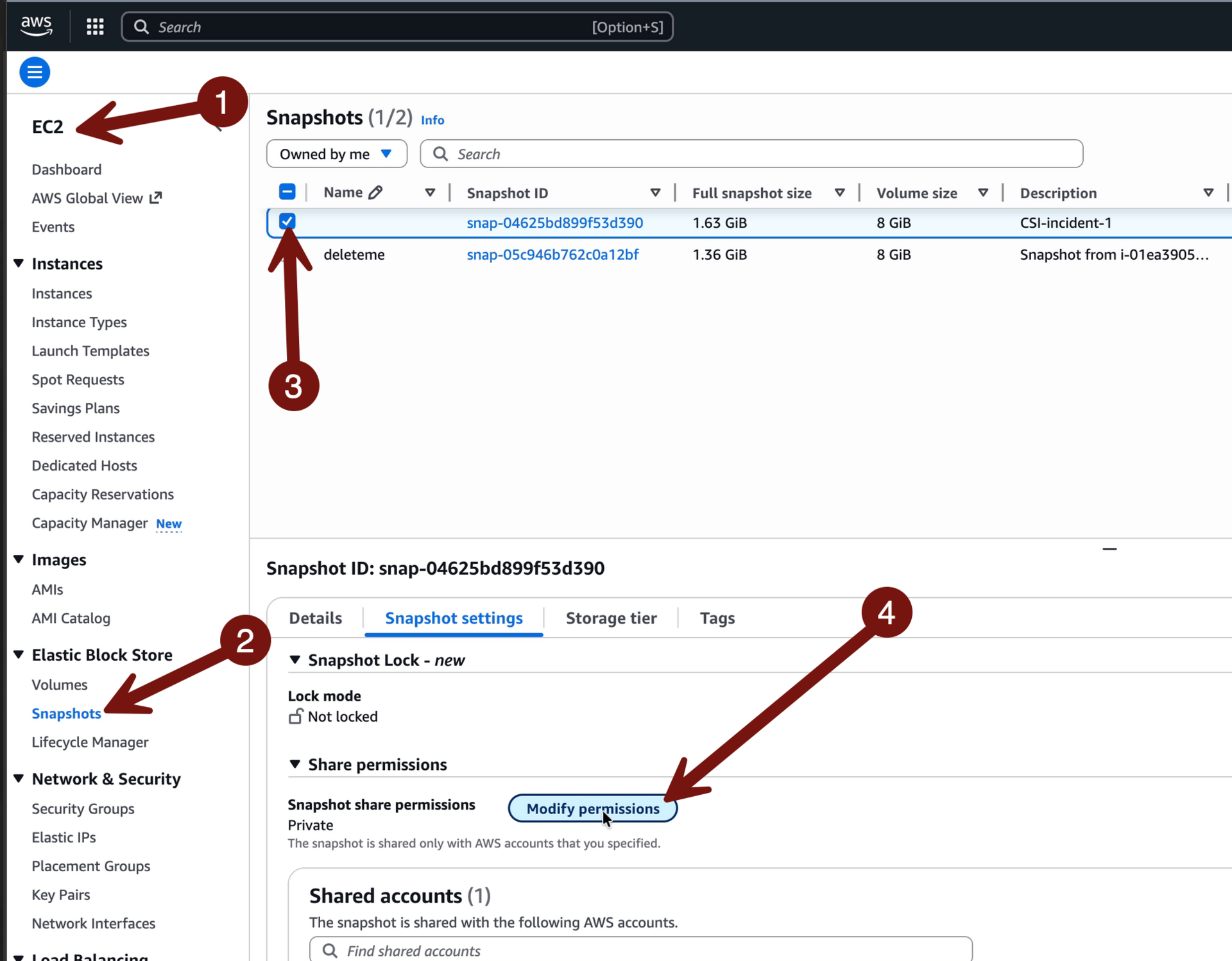This screenshot has height=961, width=1232.
Task: Collapse the Elastic Block Store sidebar group
Action: click(x=19, y=654)
